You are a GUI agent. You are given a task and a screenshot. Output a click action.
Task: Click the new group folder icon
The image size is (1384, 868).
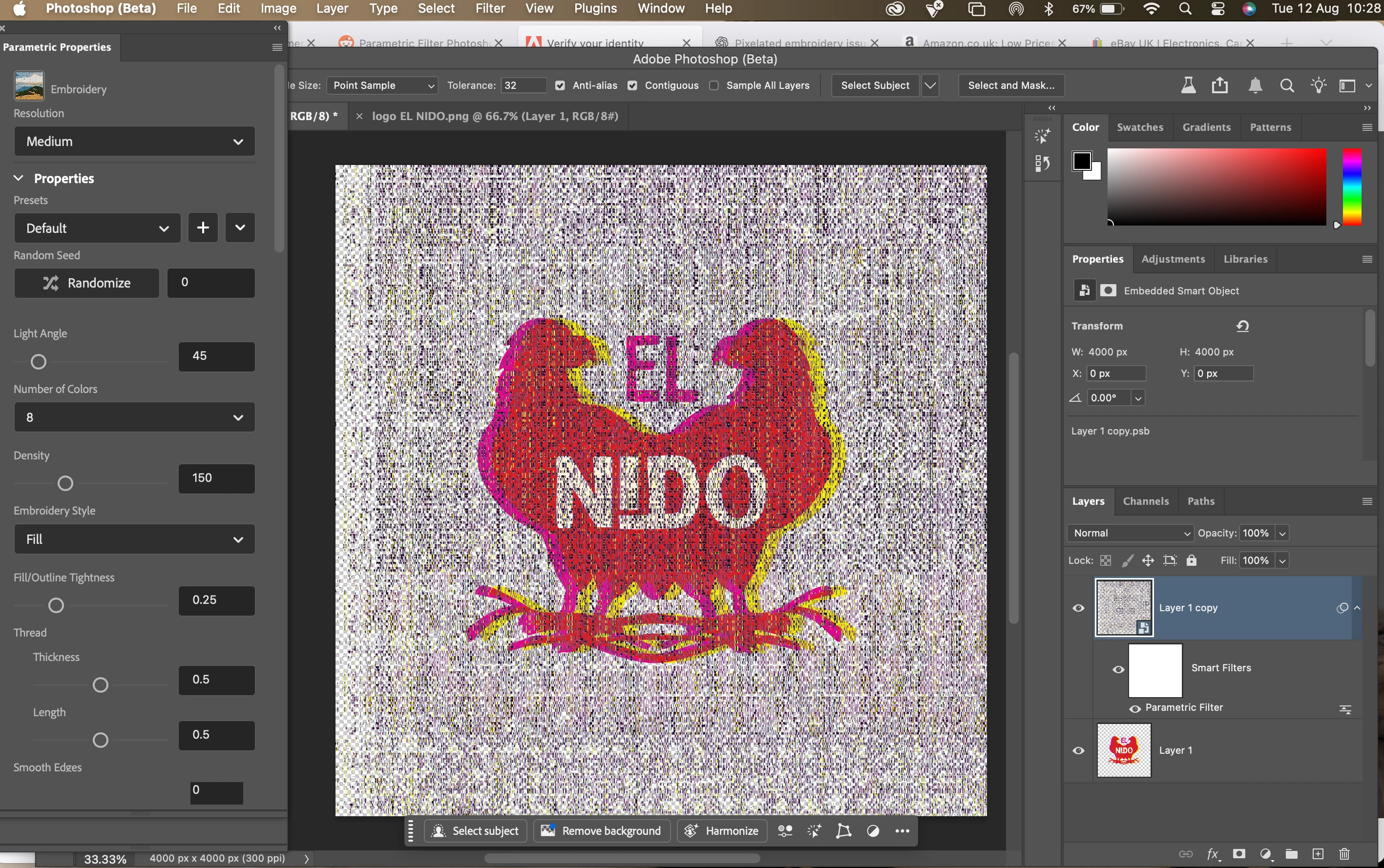coord(1292,854)
